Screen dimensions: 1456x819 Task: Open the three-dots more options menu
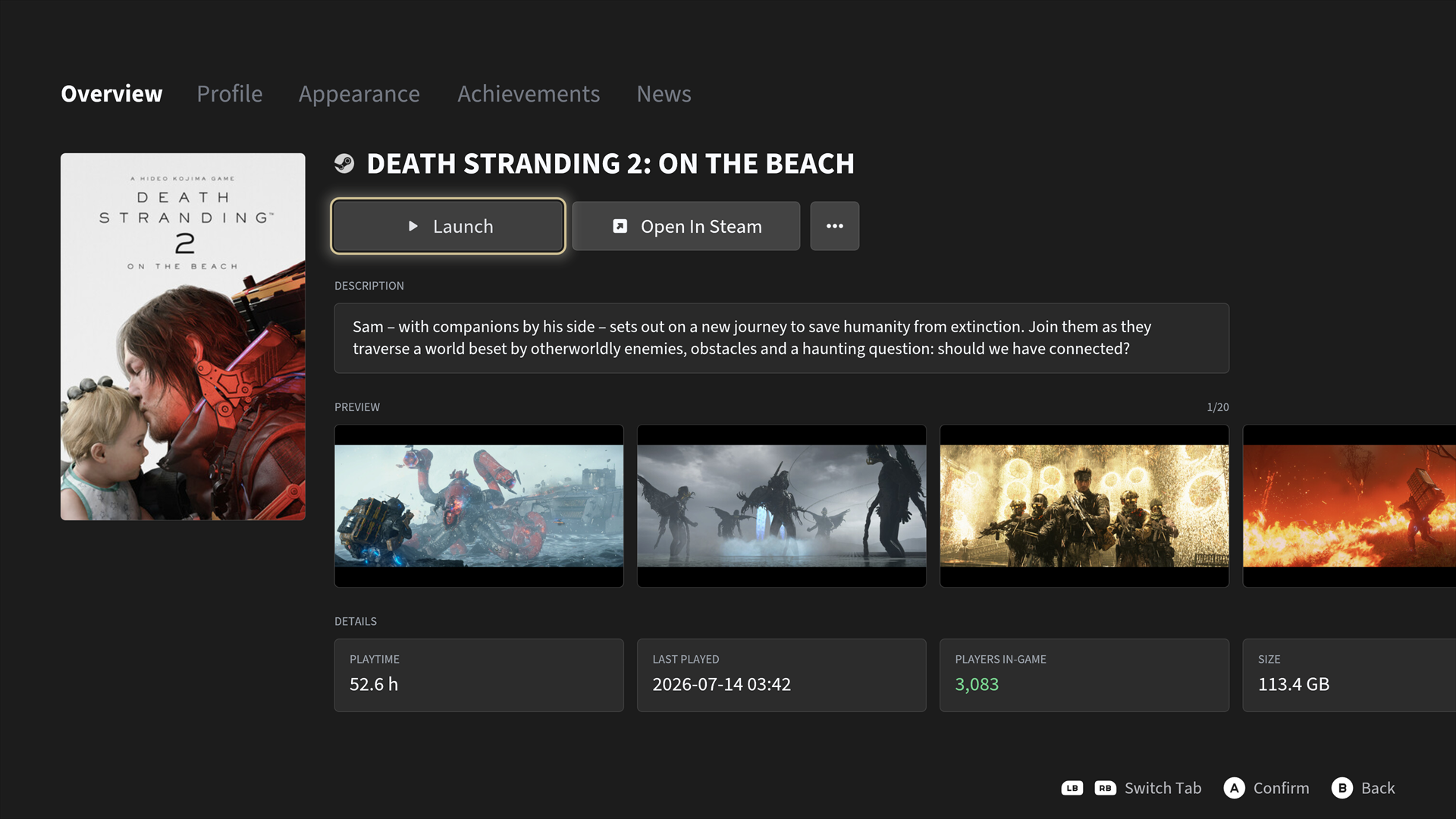[835, 226]
